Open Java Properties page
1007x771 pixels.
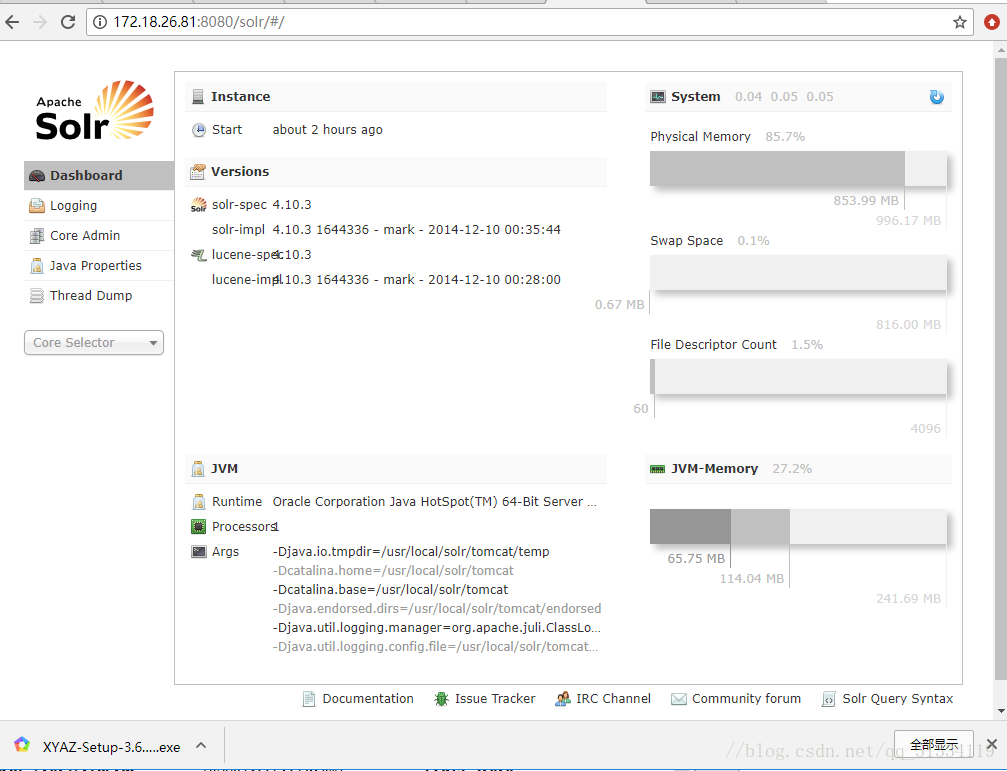pos(99,266)
